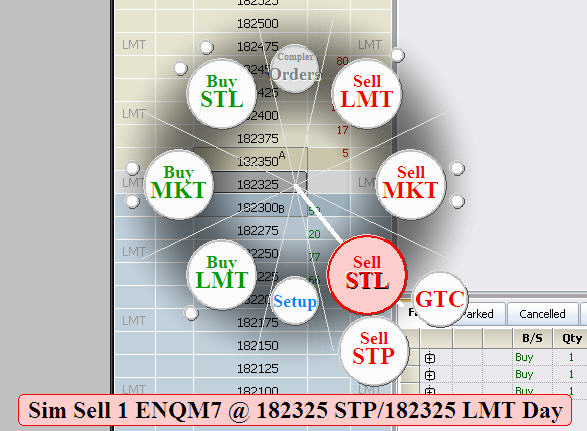The image size is (587, 431).
Task: Click the Sell MKT circle
Action: pos(411,184)
